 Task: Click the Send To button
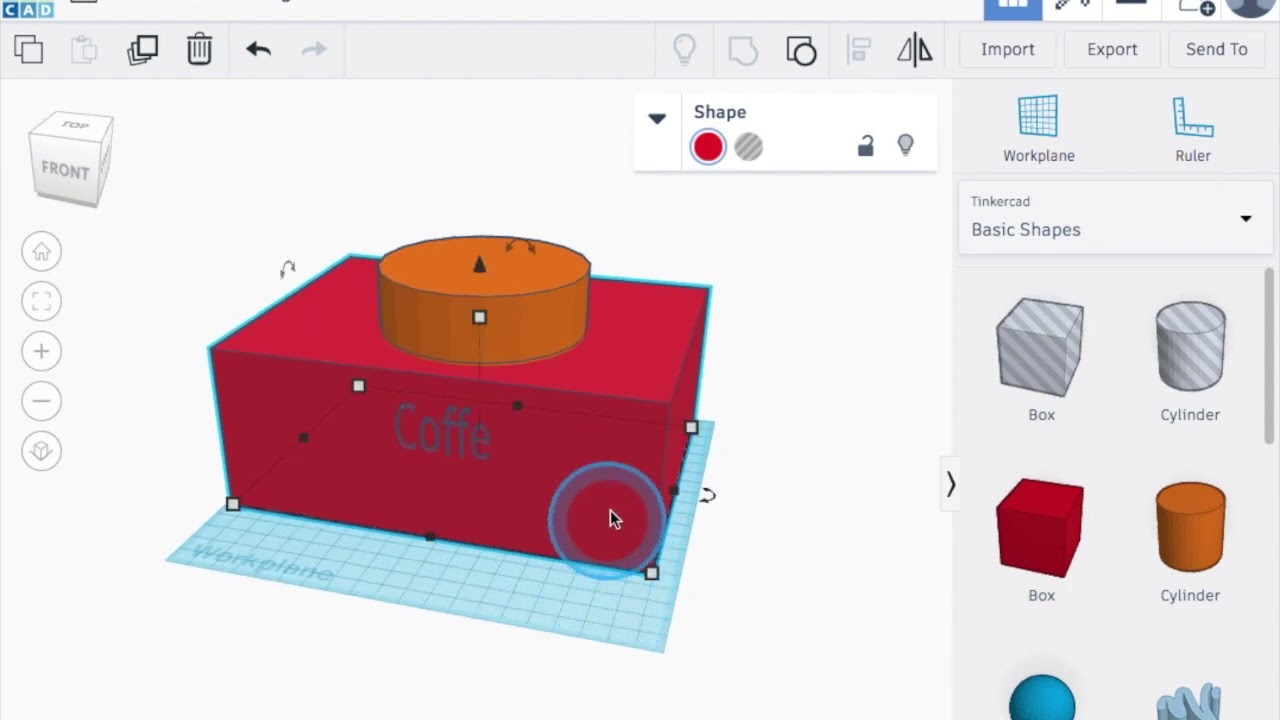tap(1216, 49)
